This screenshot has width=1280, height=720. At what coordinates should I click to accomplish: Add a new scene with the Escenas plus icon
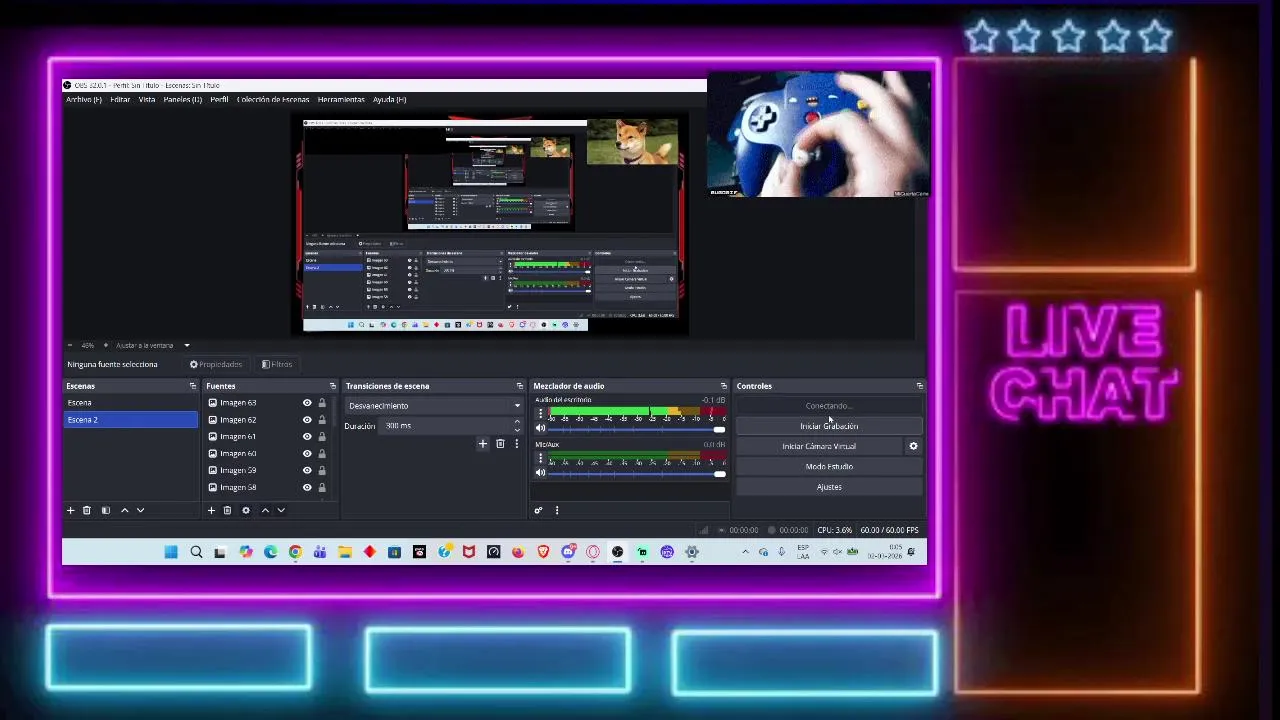click(x=71, y=511)
